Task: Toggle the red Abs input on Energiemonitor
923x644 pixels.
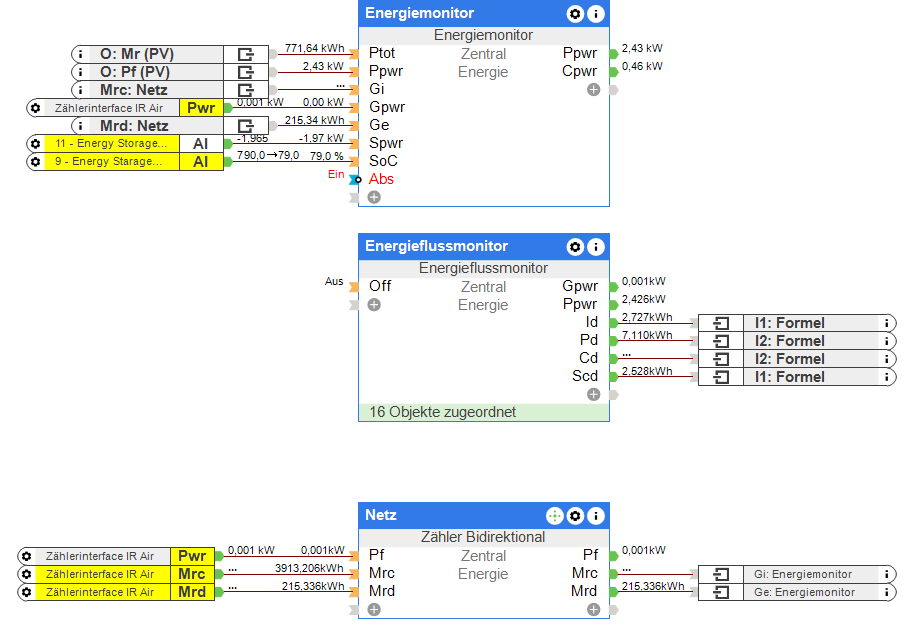Action: pos(381,179)
